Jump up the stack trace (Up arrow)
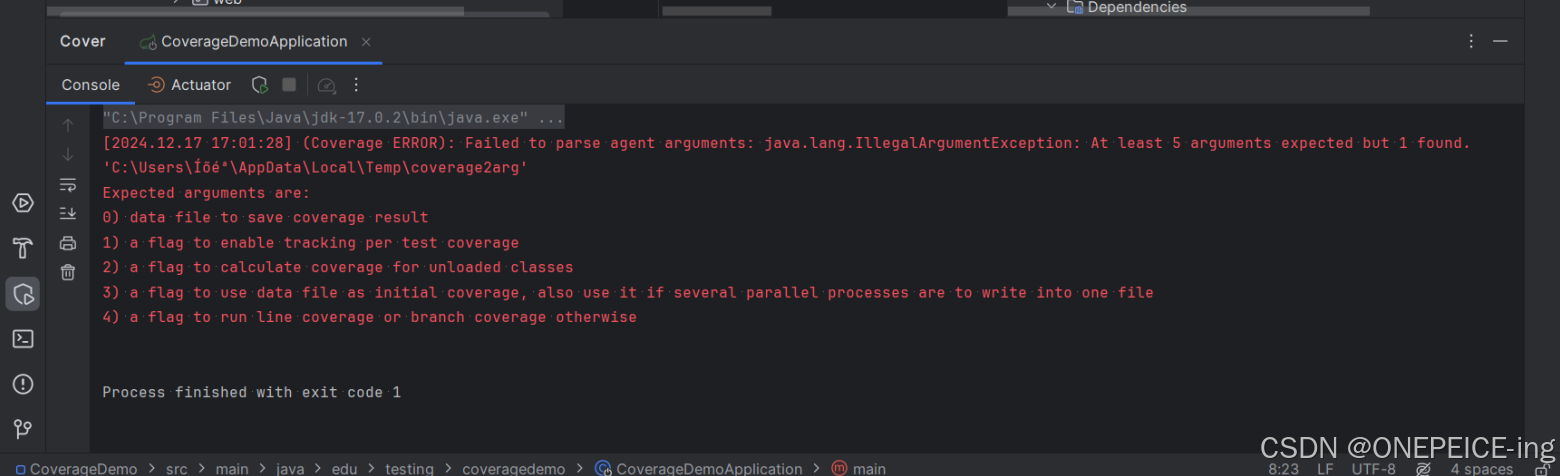The height and width of the screenshot is (476, 1560). click(68, 125)
